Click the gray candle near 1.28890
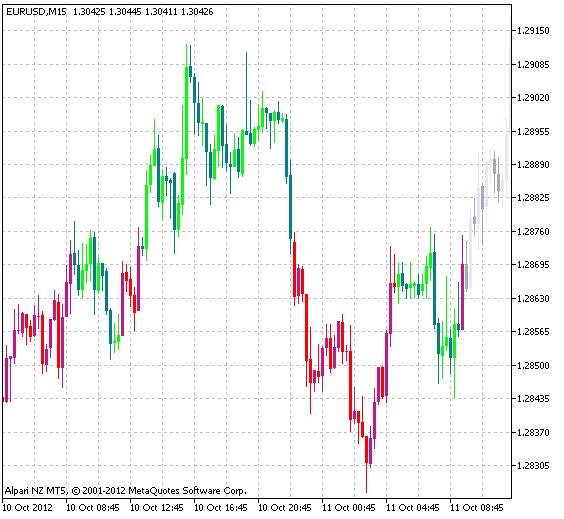 pos(495,166)
